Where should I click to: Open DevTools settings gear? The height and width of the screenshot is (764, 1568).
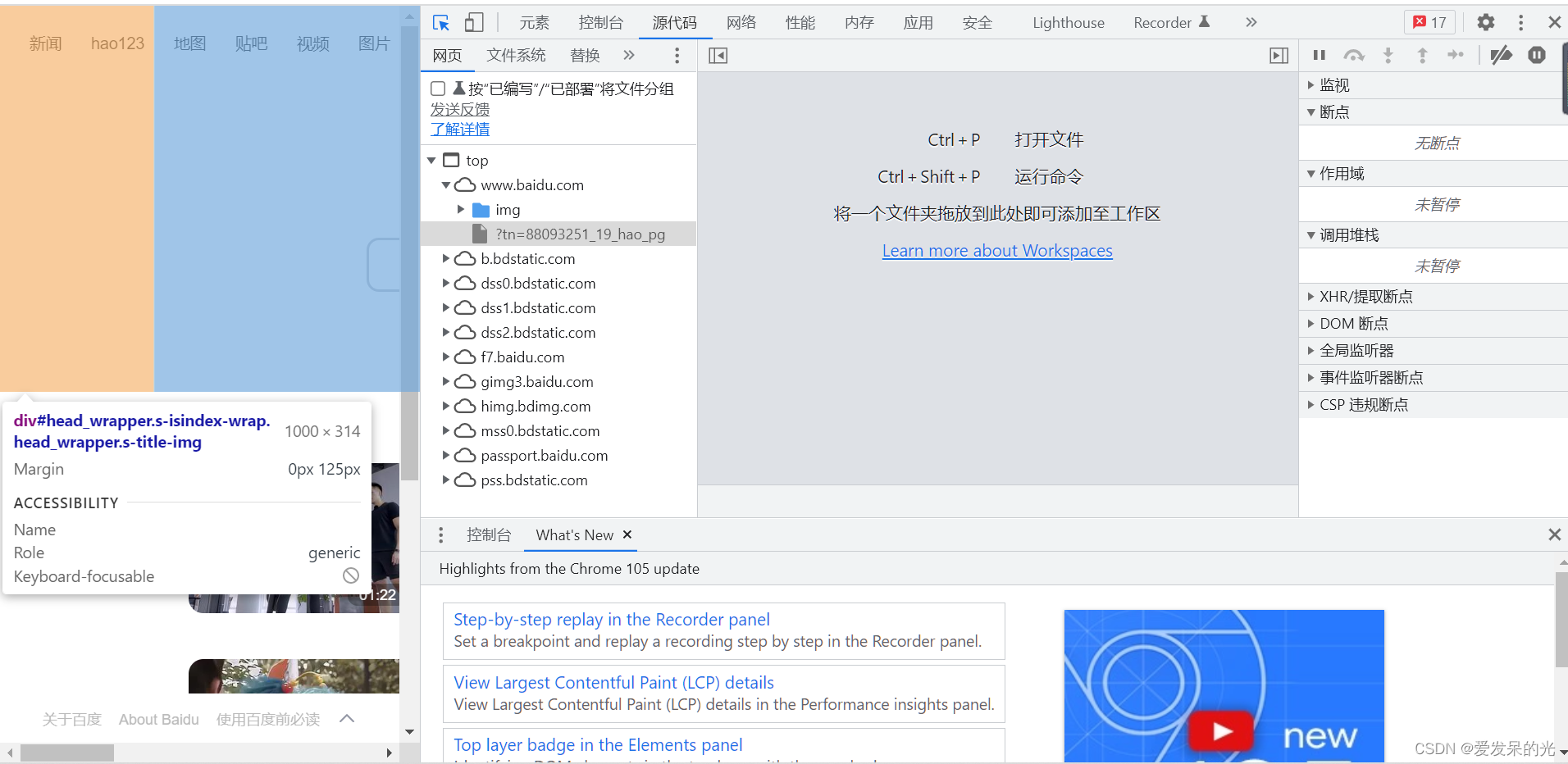tap(1486, 23)
